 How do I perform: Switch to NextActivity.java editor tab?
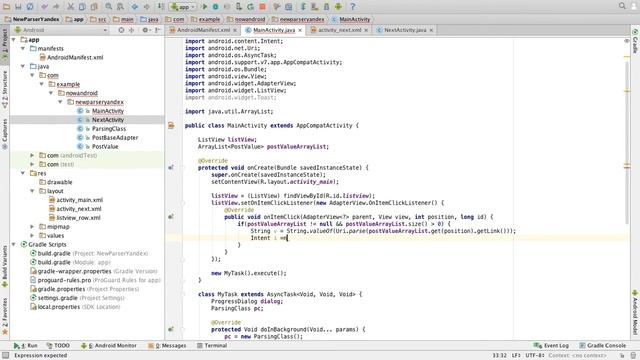click(404, 30)
